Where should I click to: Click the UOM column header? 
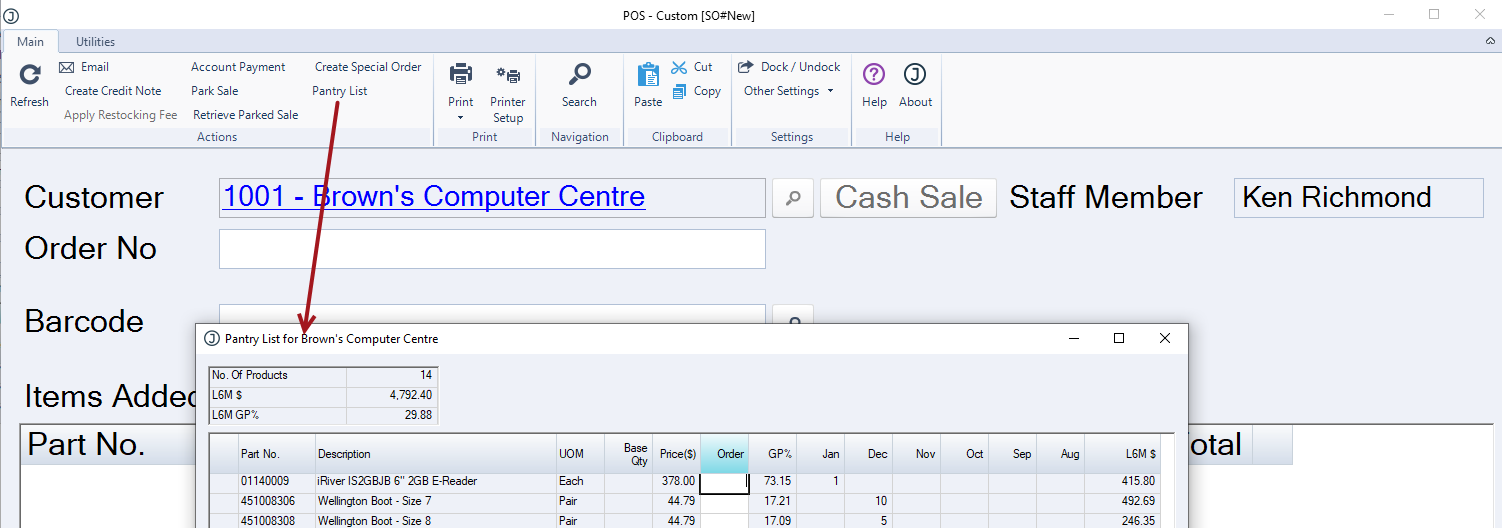(580, 454)
